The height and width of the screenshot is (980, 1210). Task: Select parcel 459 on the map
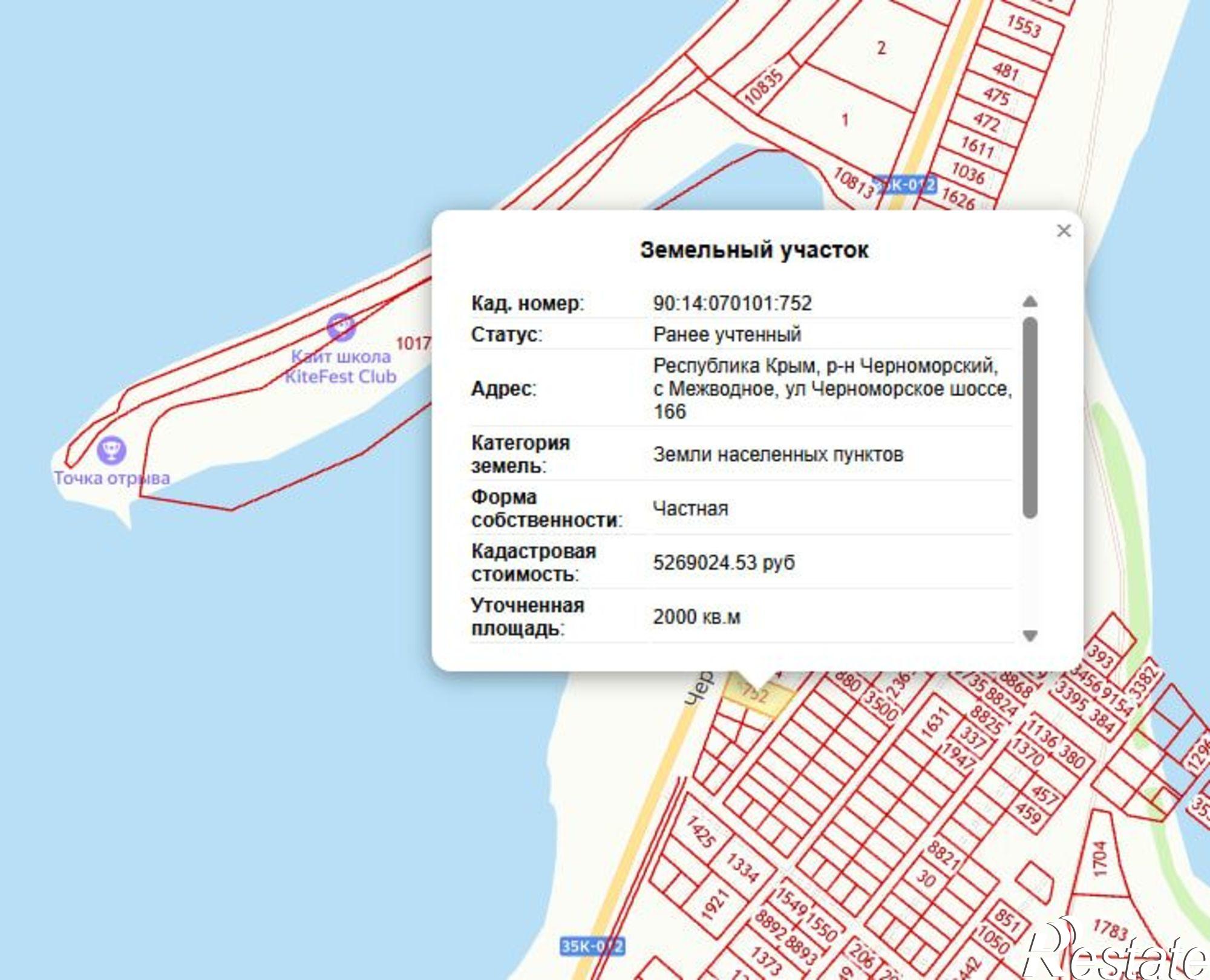tap(1028, 812)
